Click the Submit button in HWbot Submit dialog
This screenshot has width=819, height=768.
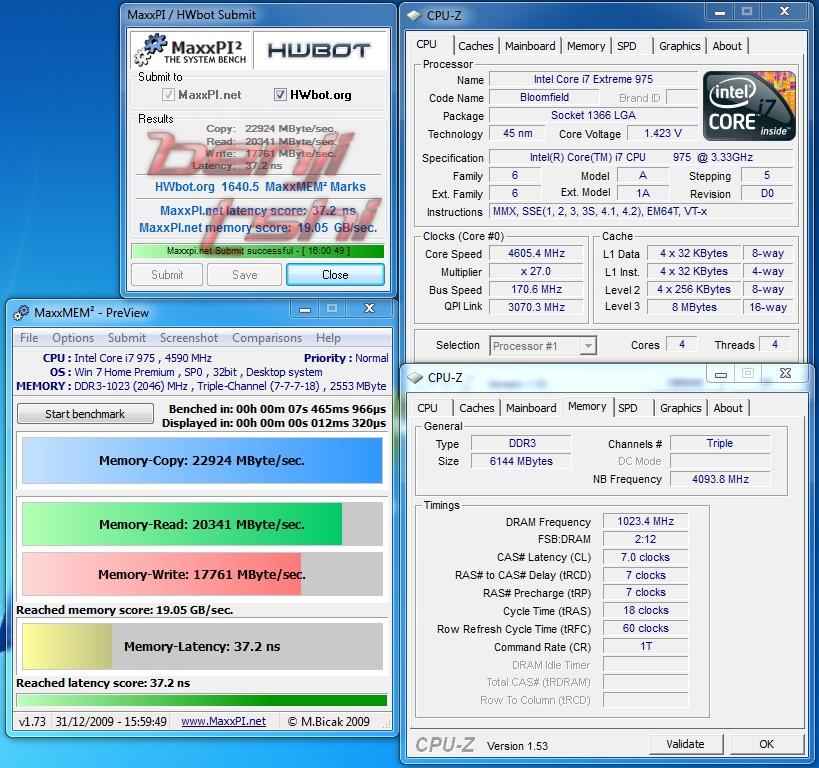coord(167,275)
